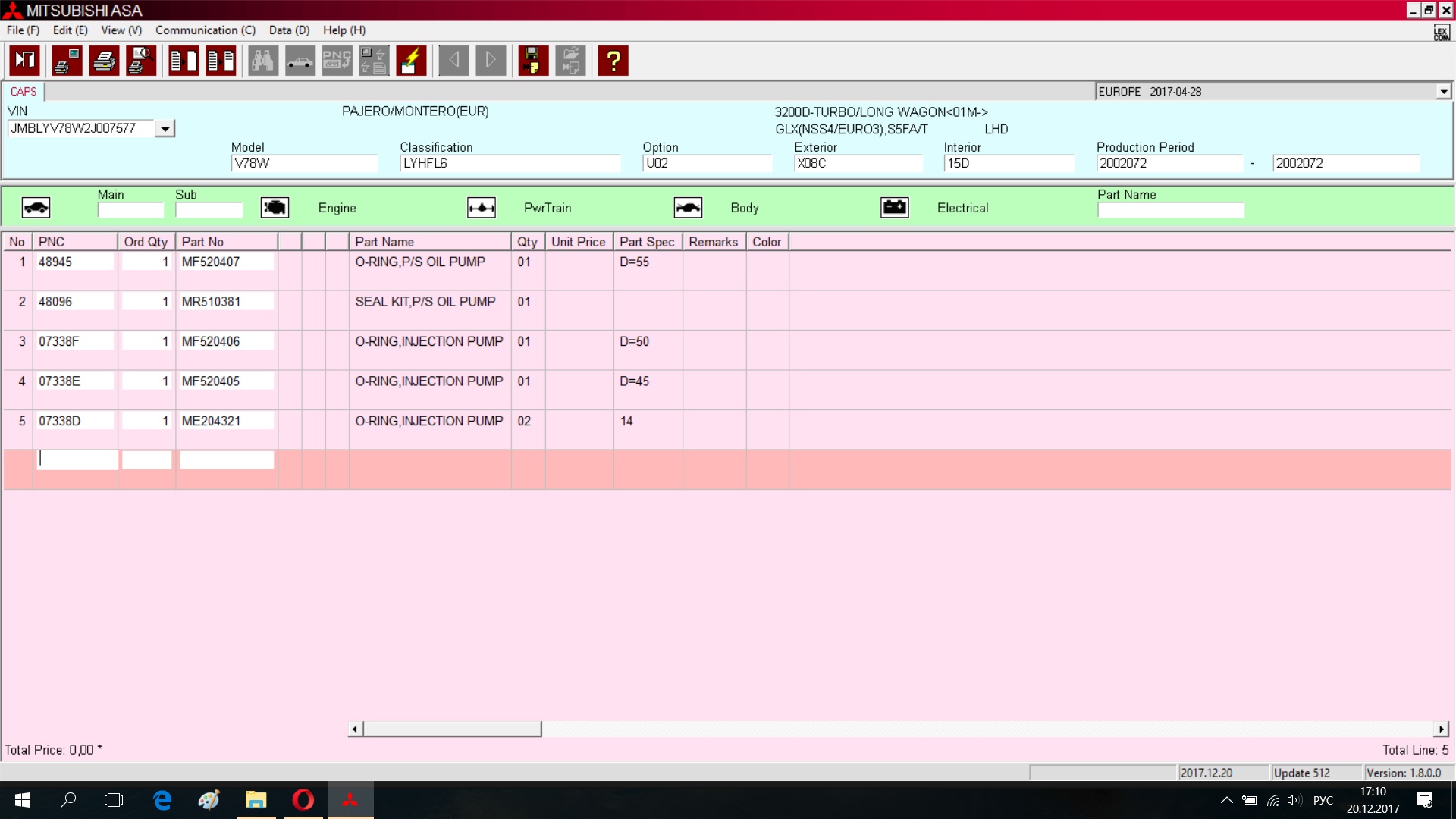Open the Data (D) menu
Screen dimensions: 1456x819
289,30
